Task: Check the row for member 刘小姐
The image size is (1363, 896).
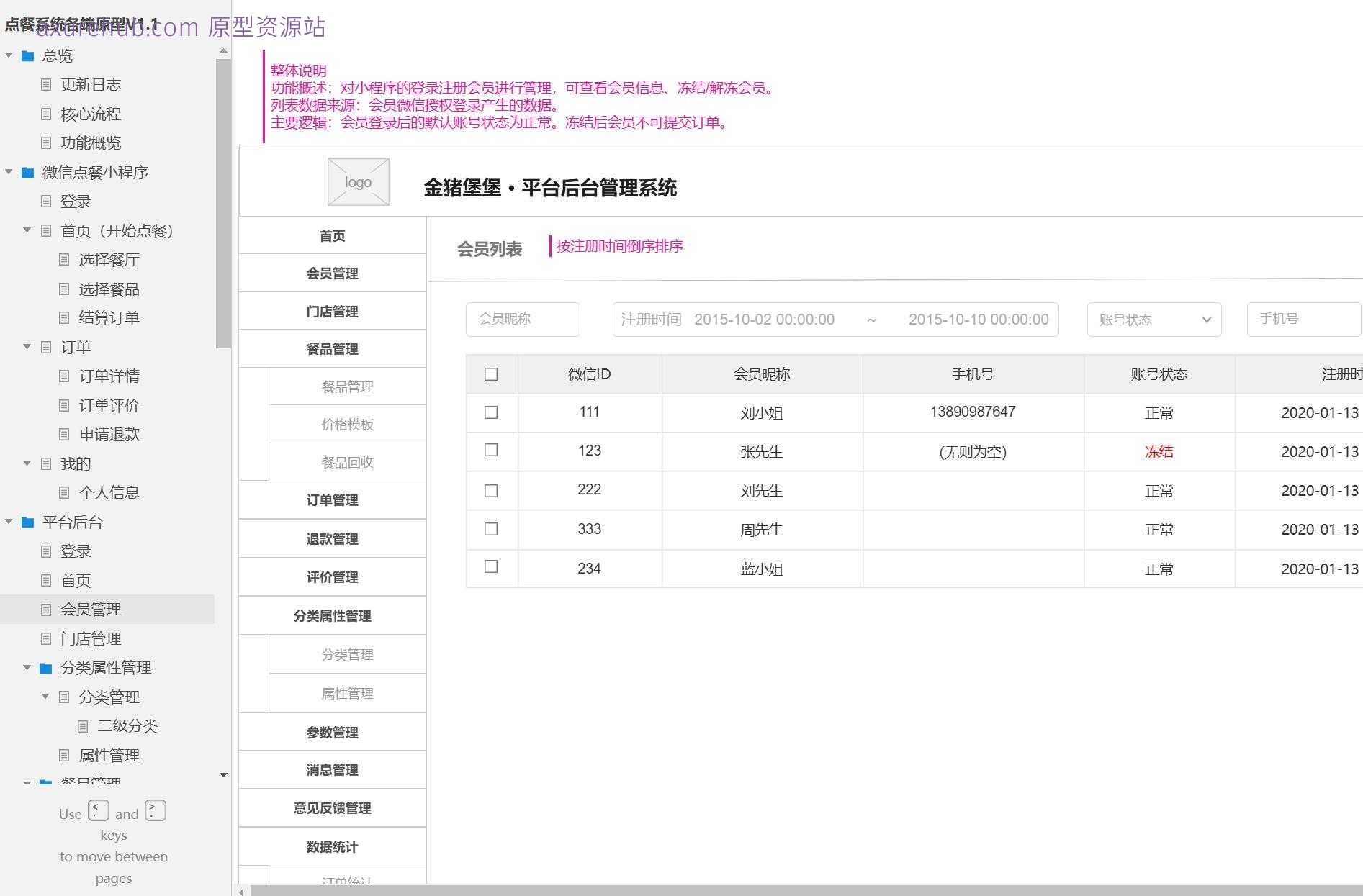Action: coord(491,412)
